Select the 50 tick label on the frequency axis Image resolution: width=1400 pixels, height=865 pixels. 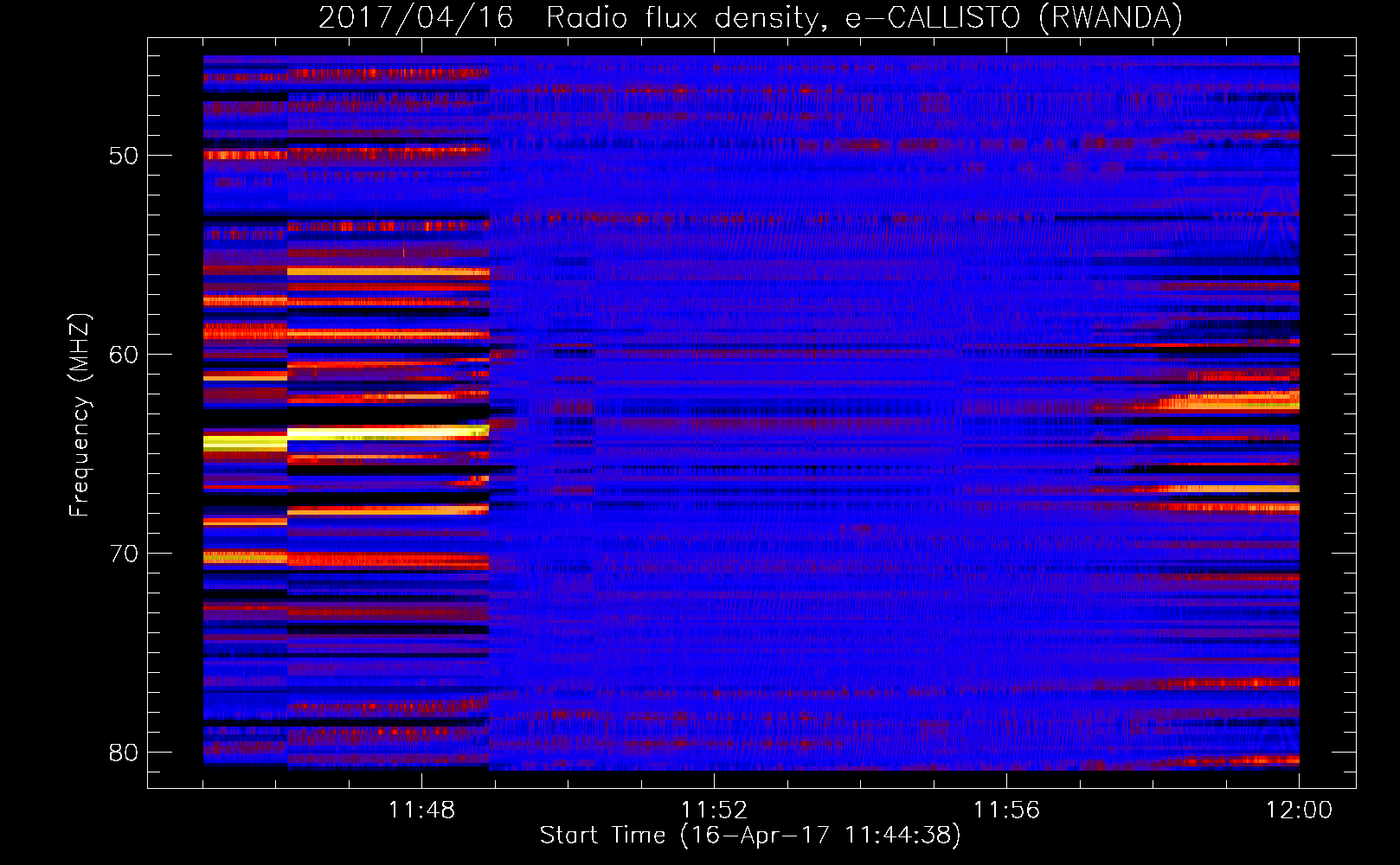coord(124,156)
